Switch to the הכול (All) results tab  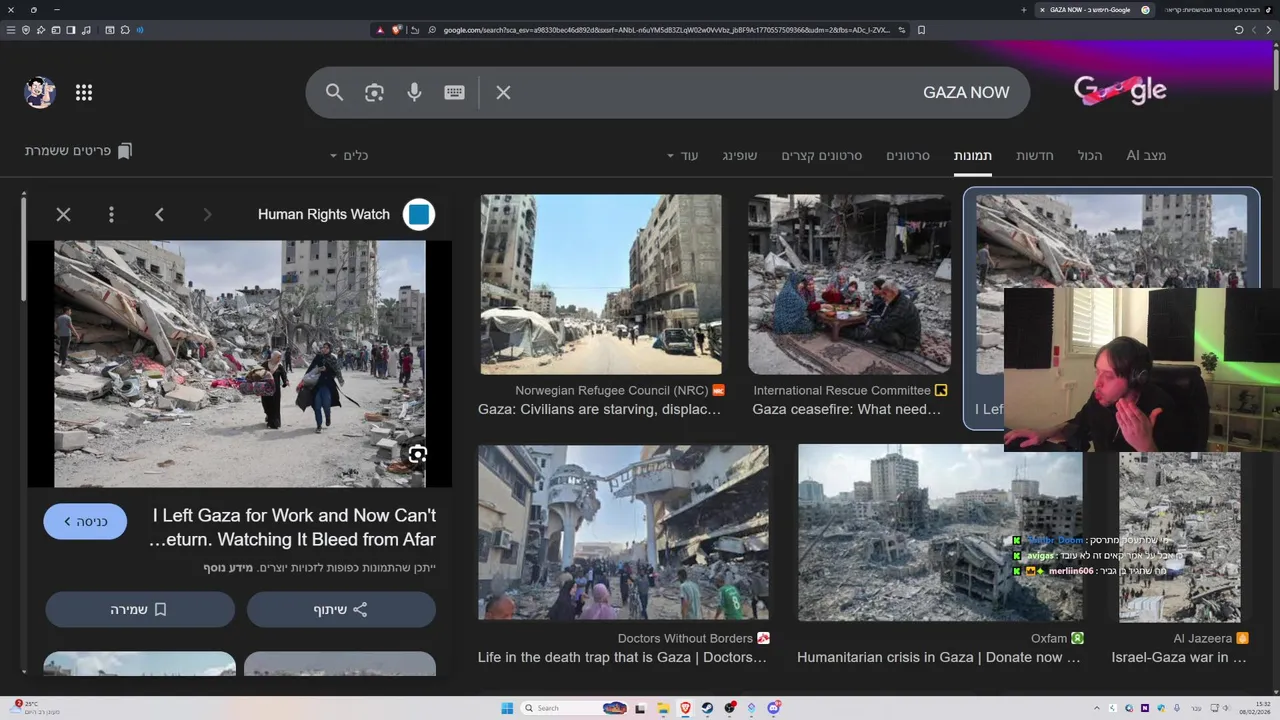point(1090,155)
